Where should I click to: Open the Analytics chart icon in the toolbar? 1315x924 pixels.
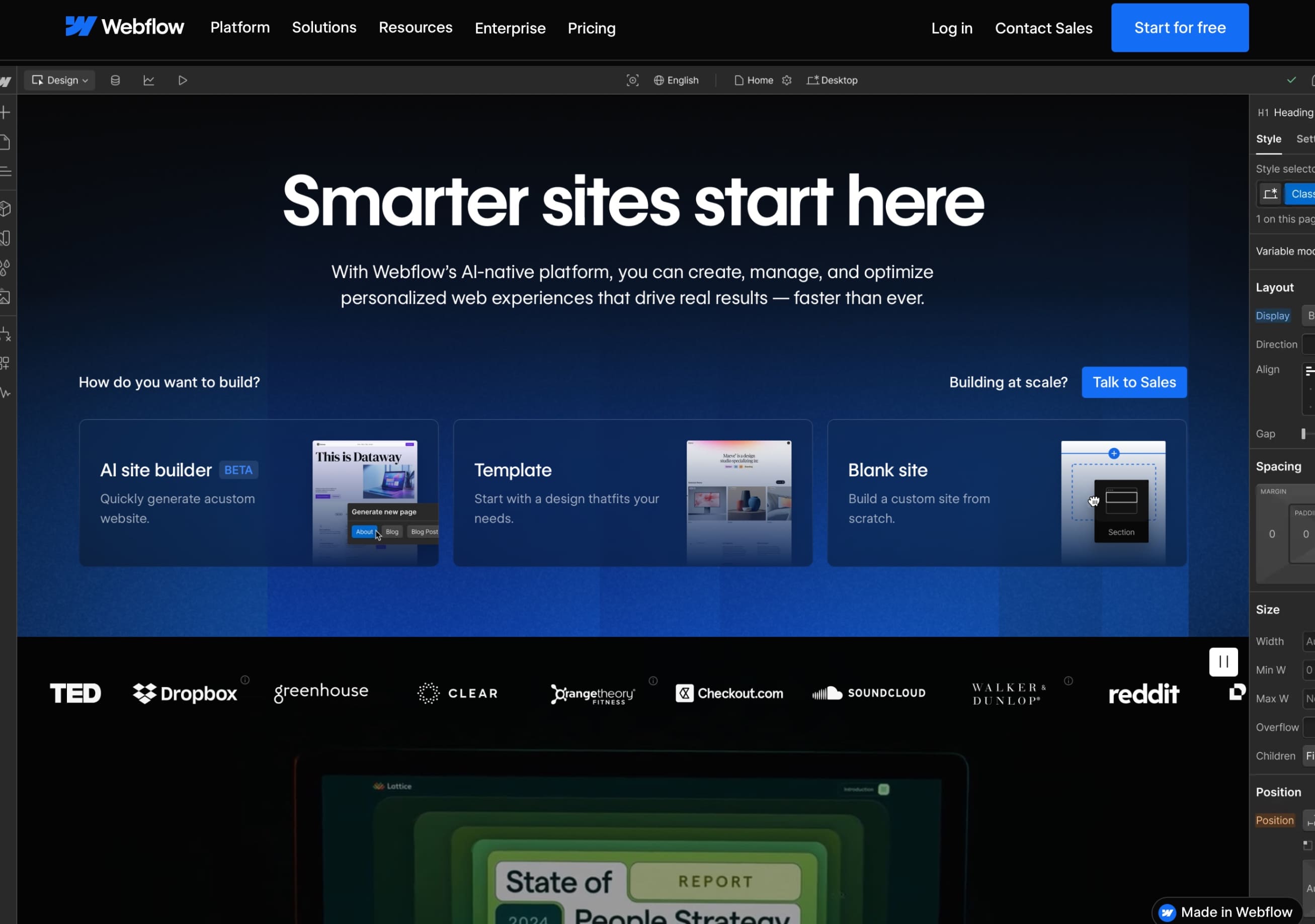pos(149,80)
